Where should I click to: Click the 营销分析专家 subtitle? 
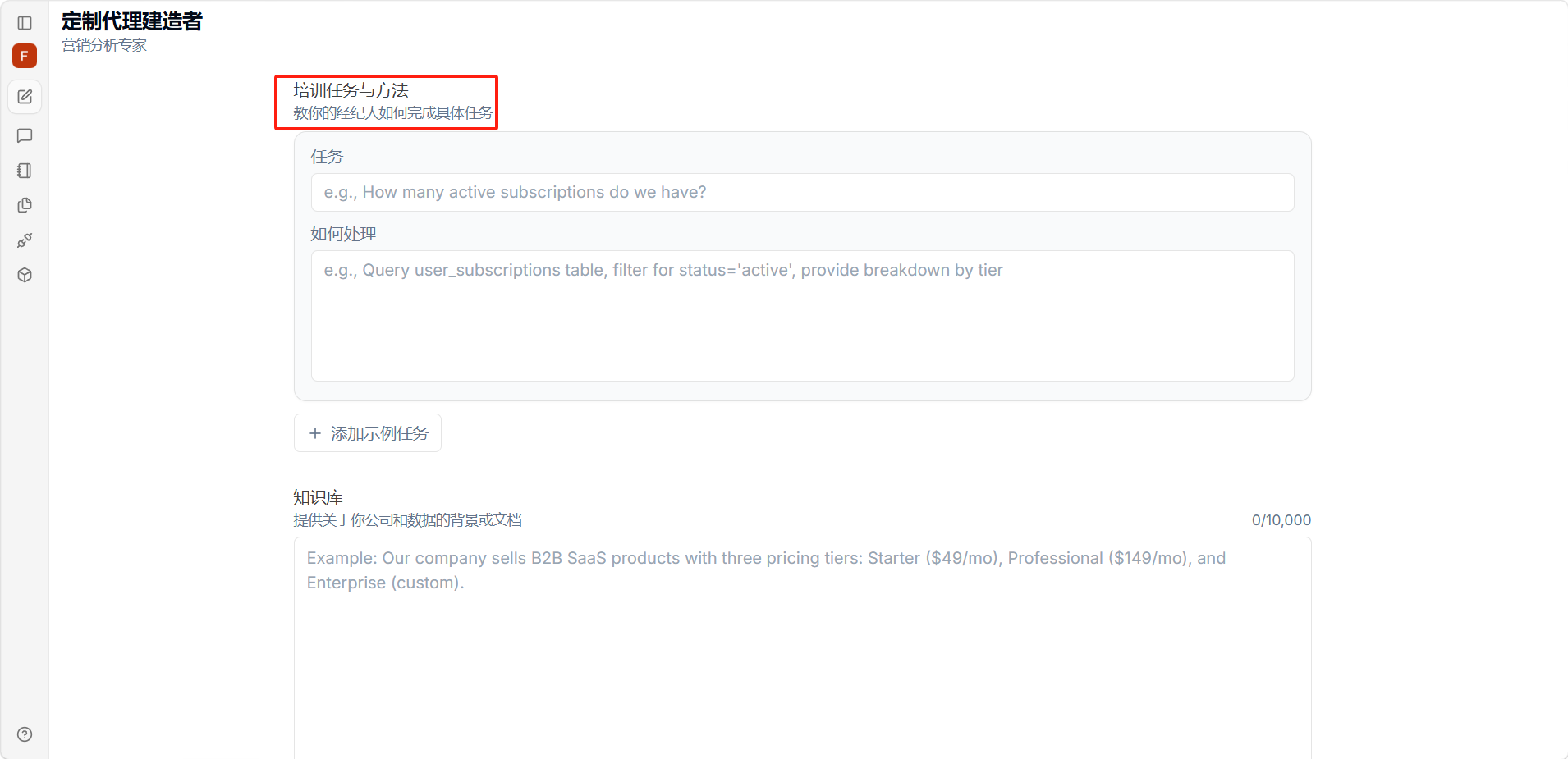104,45
